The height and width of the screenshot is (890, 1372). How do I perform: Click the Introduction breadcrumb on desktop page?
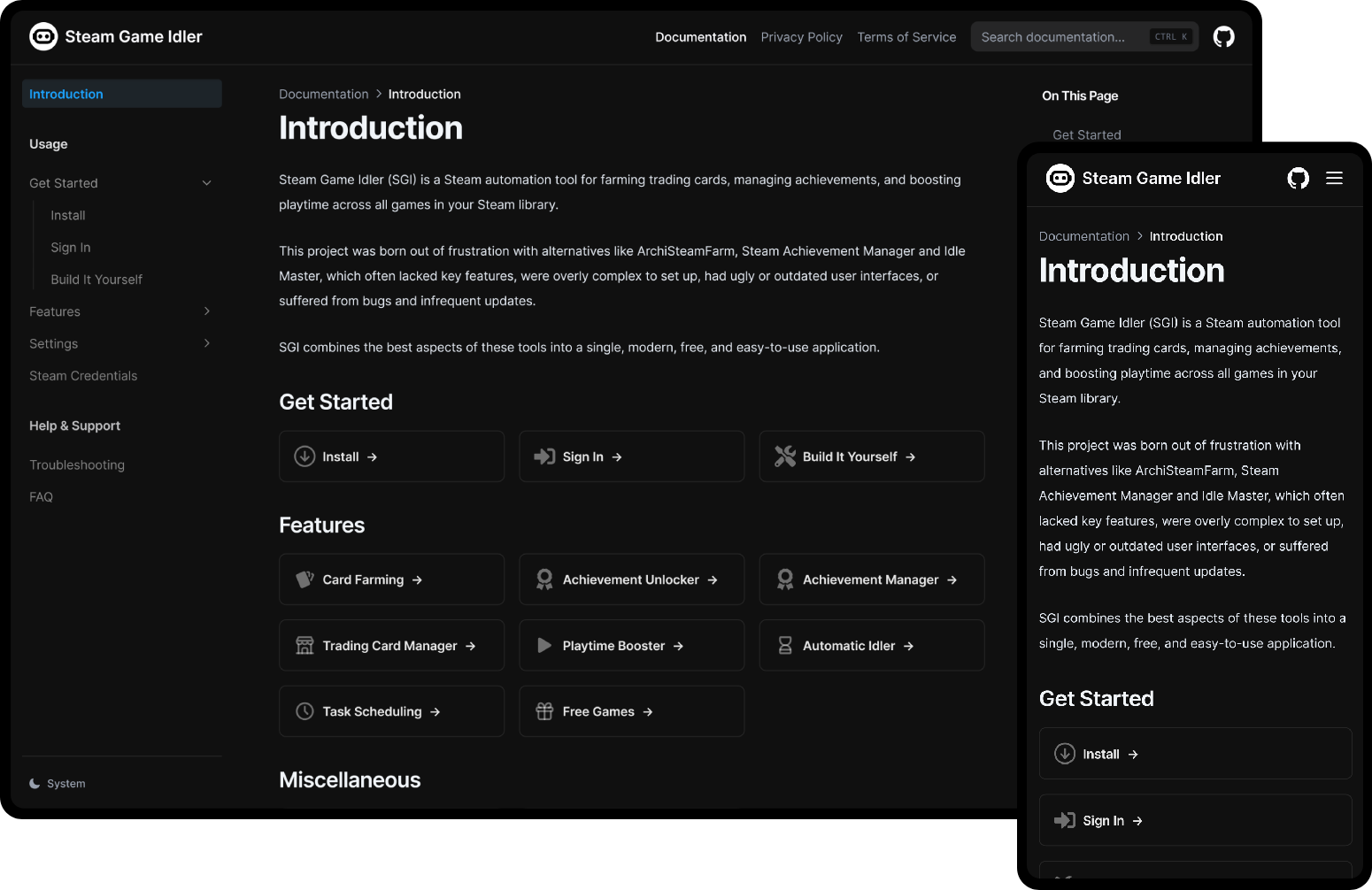click(x=424, y=94)
